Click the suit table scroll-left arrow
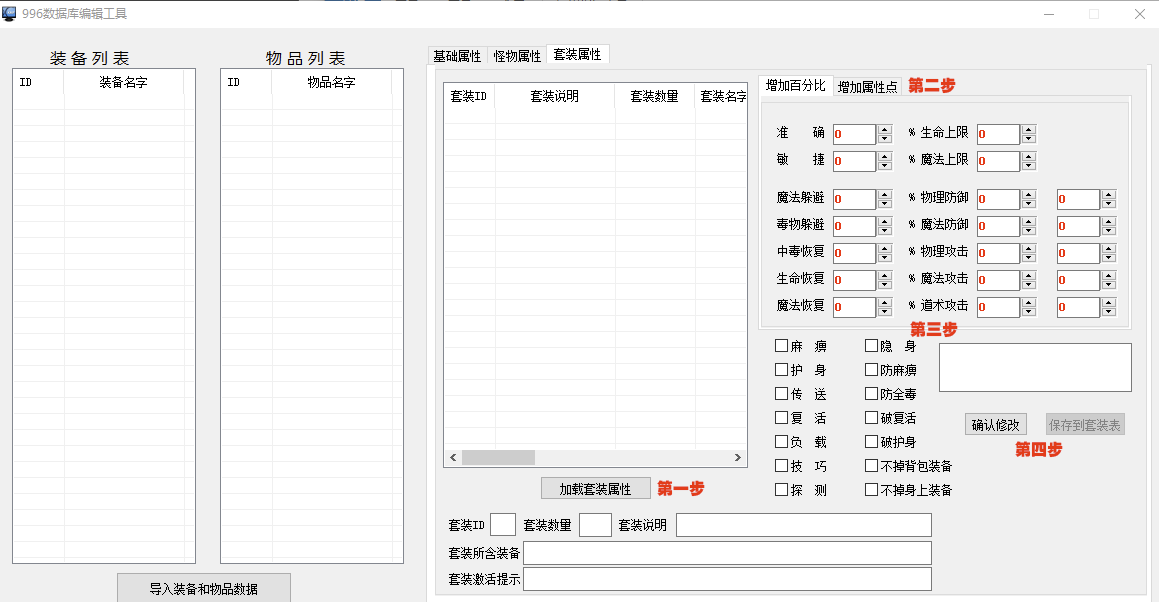This screenshot has height=602, width=1159. (453, 458)
